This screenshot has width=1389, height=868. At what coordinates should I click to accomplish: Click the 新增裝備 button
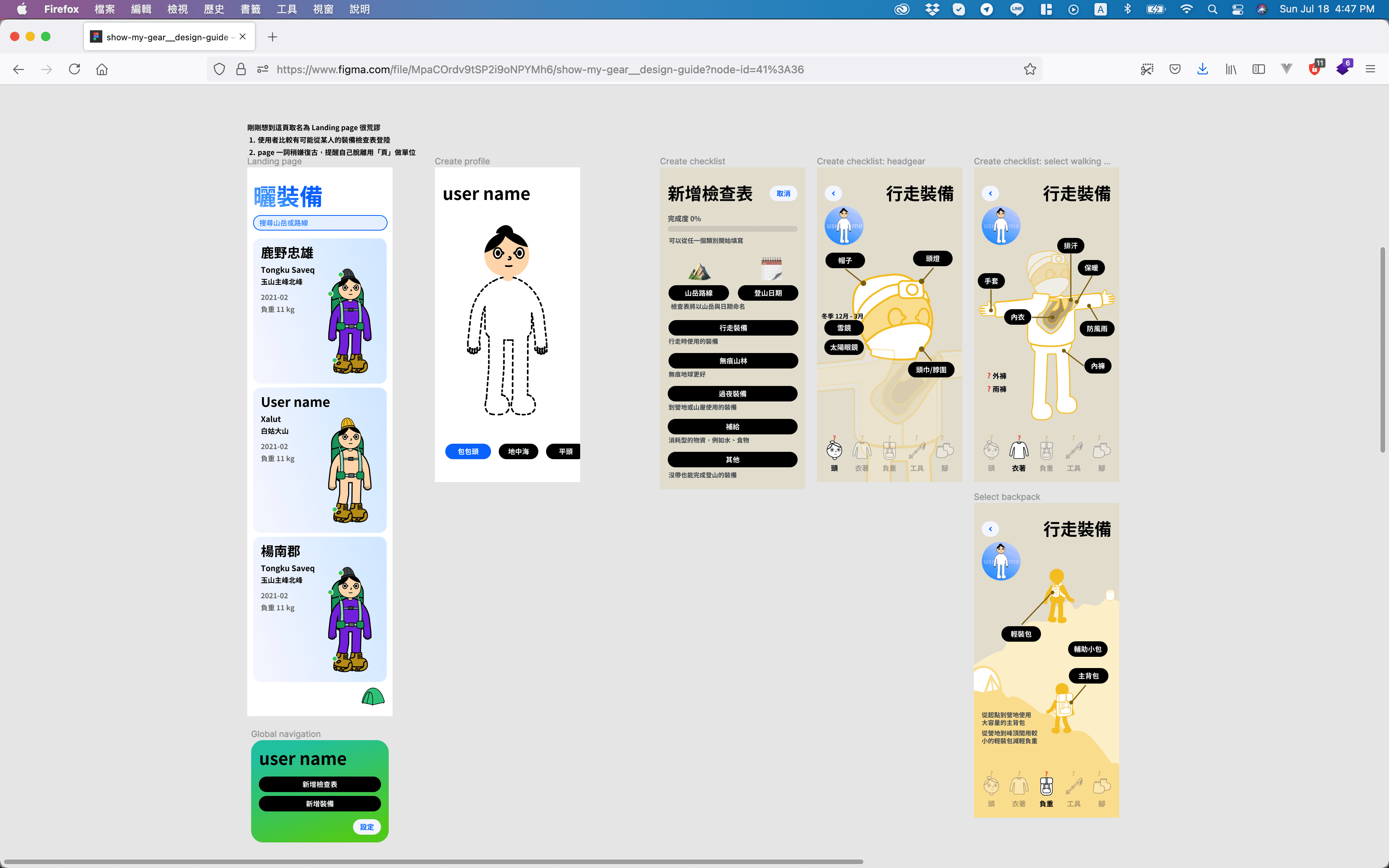[x=320, y=804]
